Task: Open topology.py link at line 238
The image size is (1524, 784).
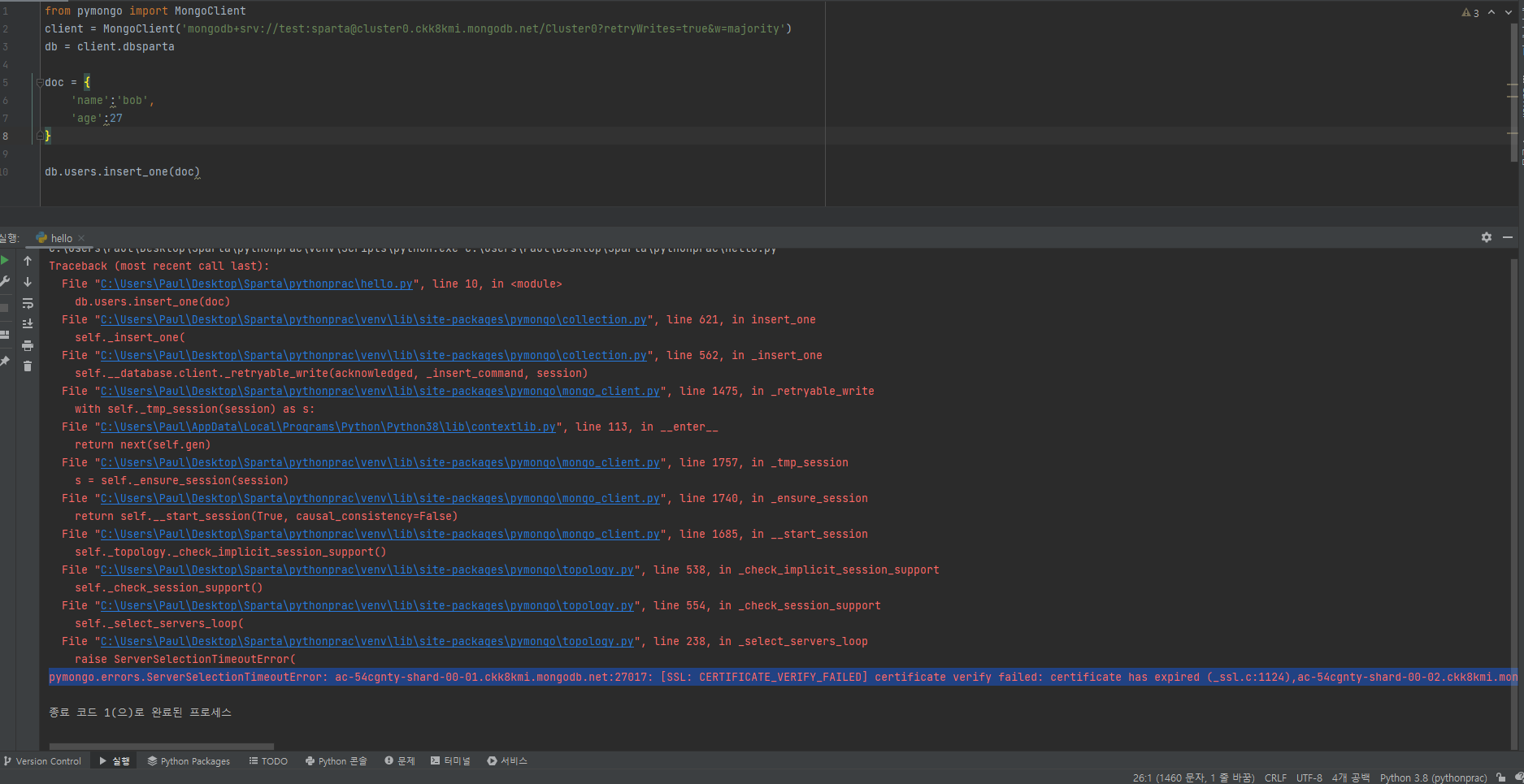Action: 367,641
